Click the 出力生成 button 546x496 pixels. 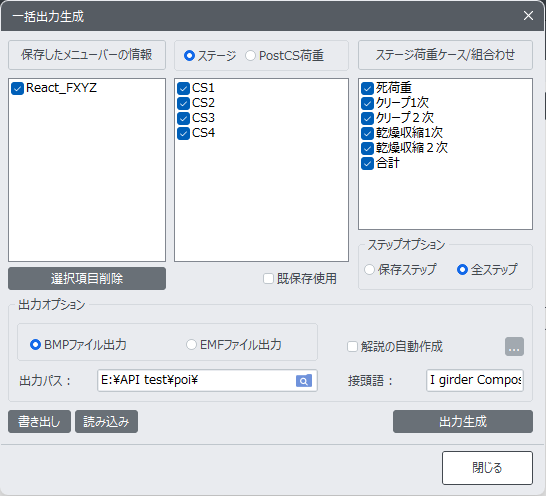click(463, 421)
